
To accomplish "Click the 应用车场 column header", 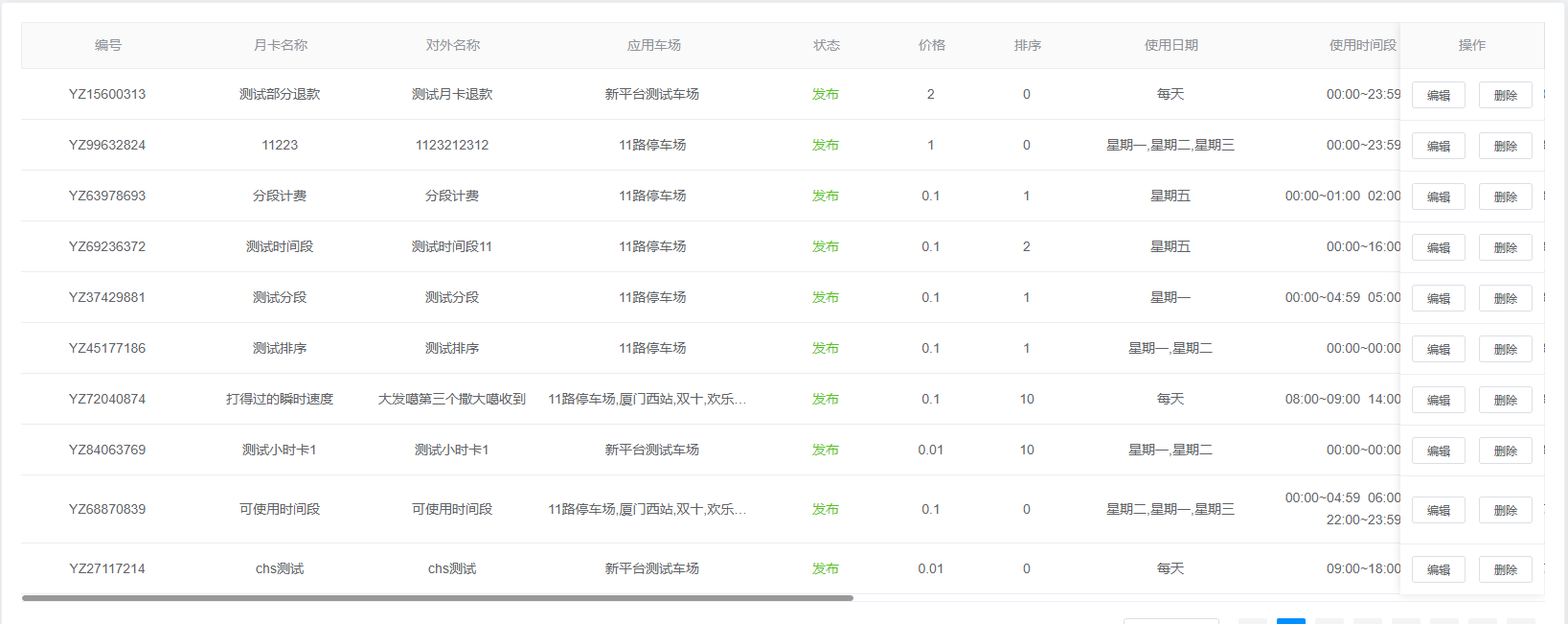I will (x=653, y=45).
